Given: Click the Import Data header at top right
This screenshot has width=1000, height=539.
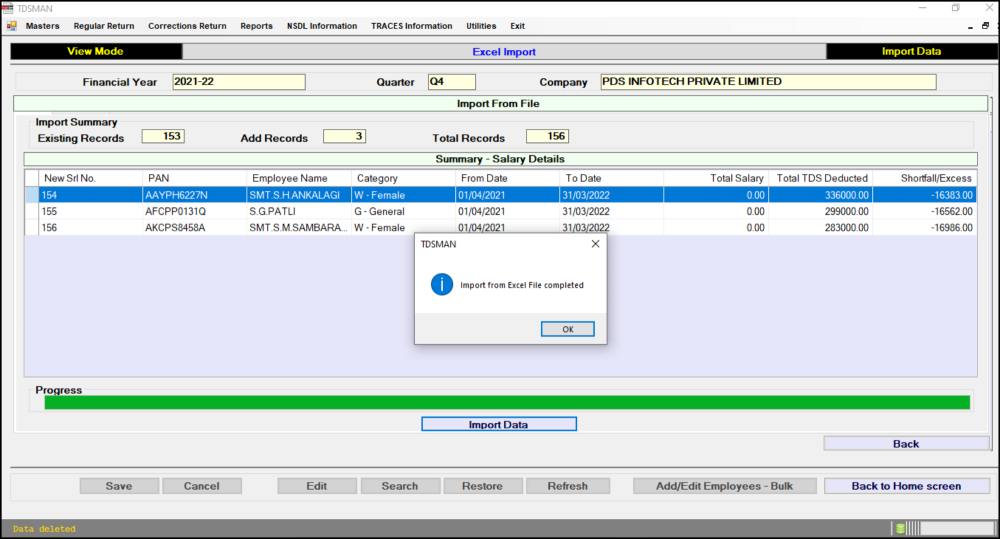Looking at the screenshot, I should coord(911,51).
